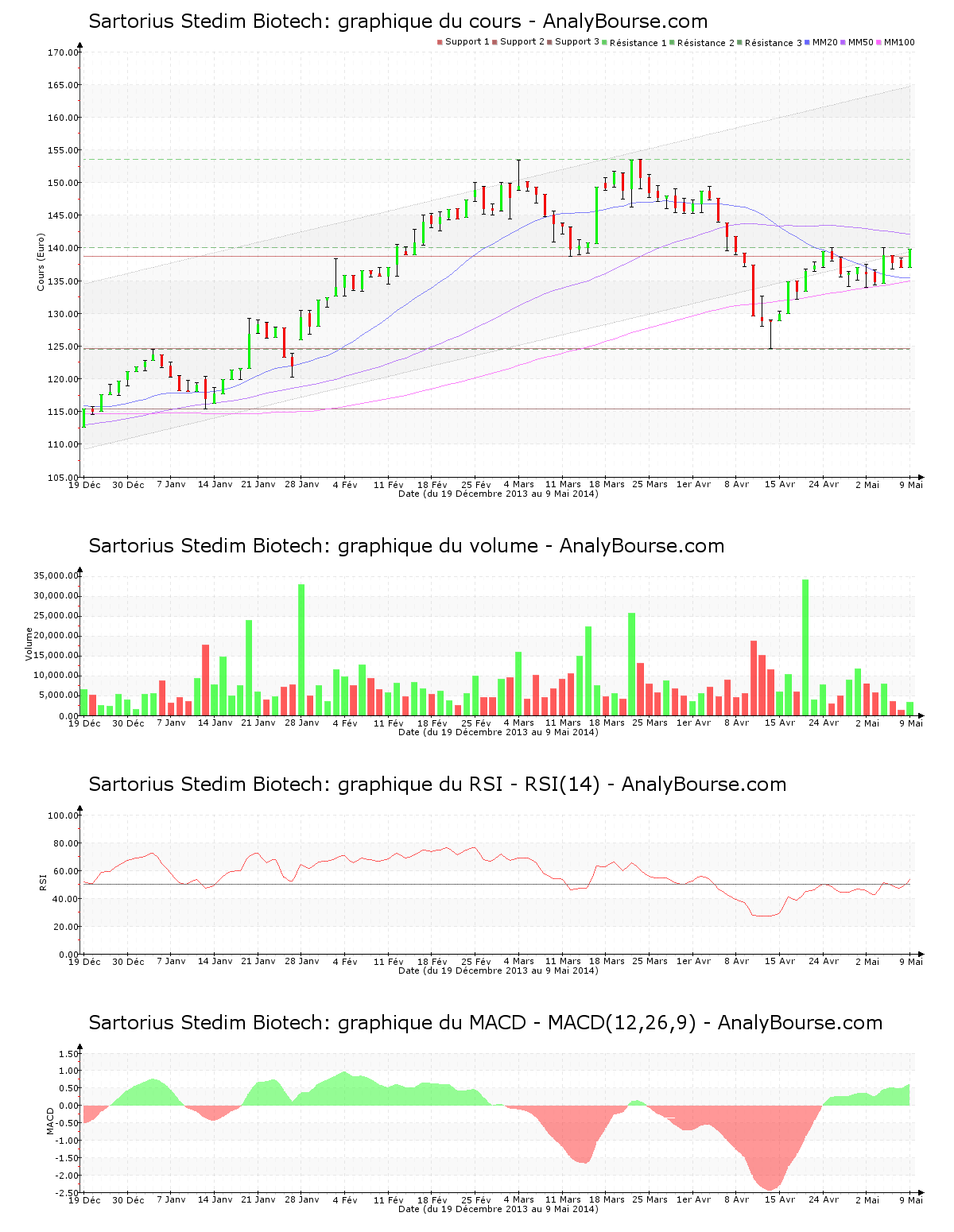Viewport: 954px width, 1232px height.
Task: Select the 'Résistance 1' legend label
Action: tap(638, 42)
